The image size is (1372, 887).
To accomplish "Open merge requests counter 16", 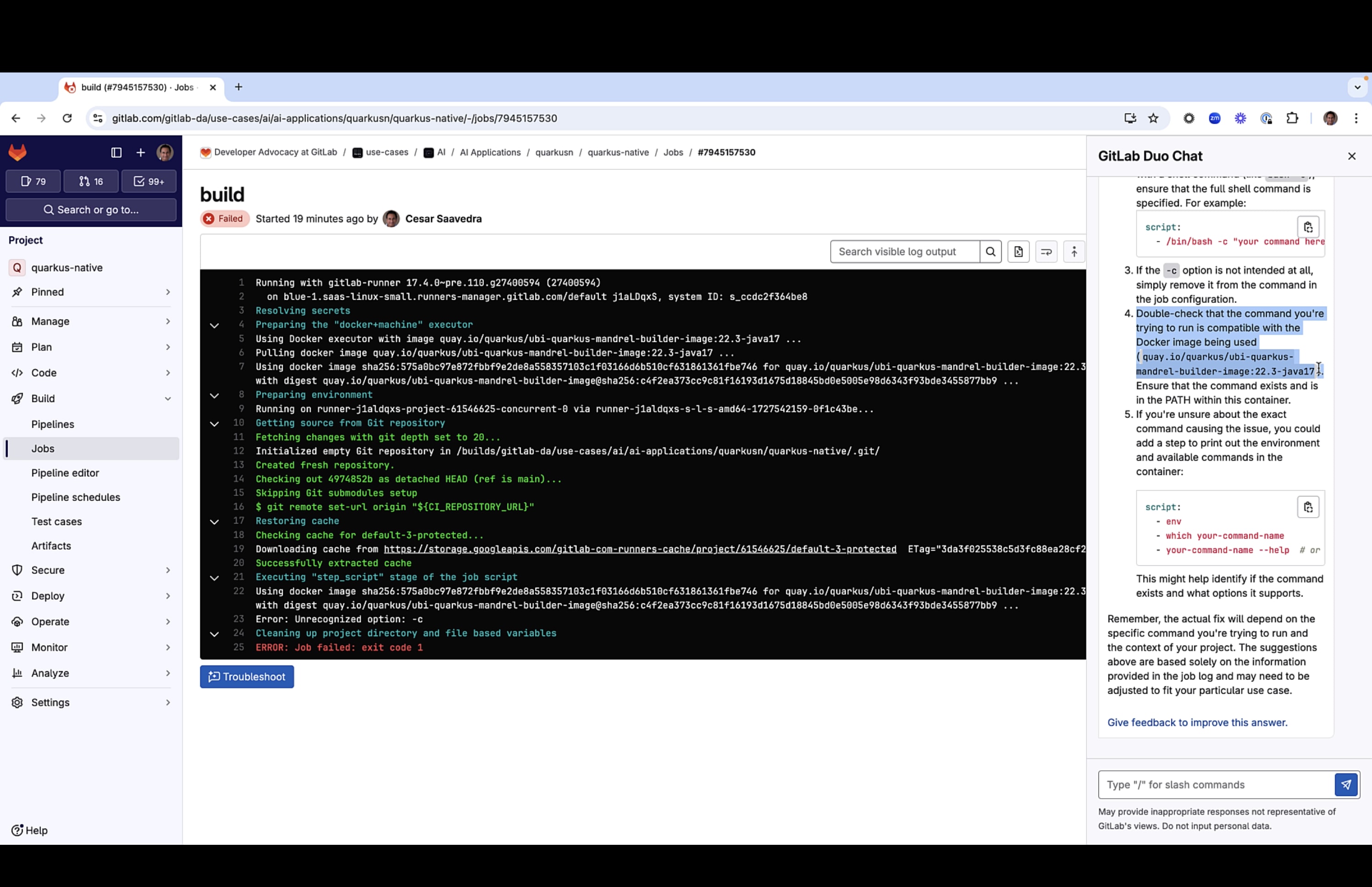I will click(x=91, y=182).
